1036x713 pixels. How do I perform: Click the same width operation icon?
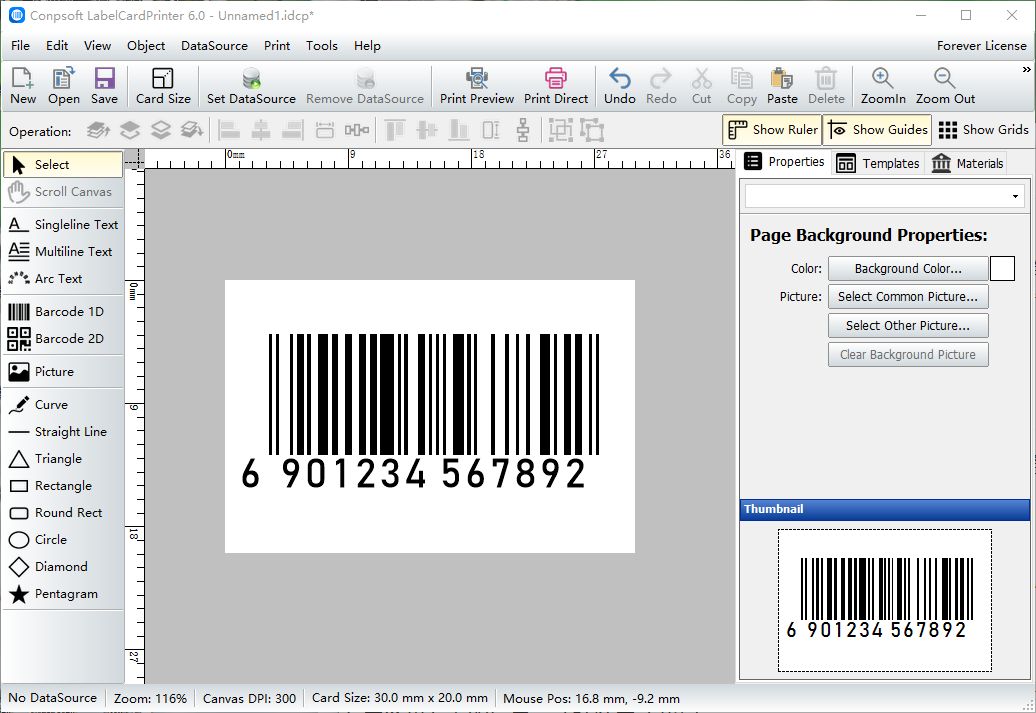[324, 130]
